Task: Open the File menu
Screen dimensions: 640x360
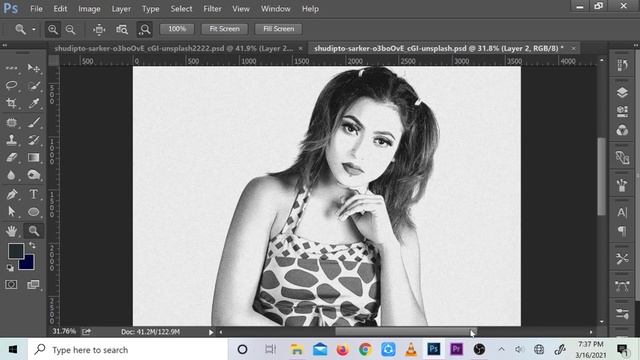Action: 36,9
